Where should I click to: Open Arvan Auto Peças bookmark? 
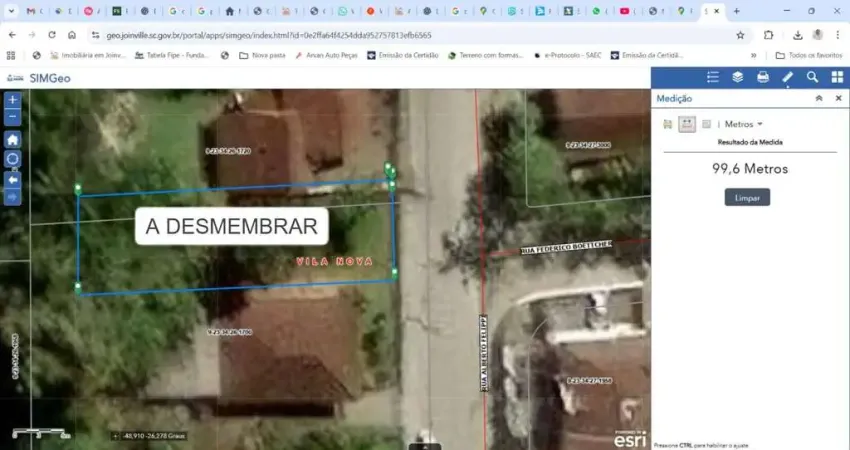coord(326,55)
